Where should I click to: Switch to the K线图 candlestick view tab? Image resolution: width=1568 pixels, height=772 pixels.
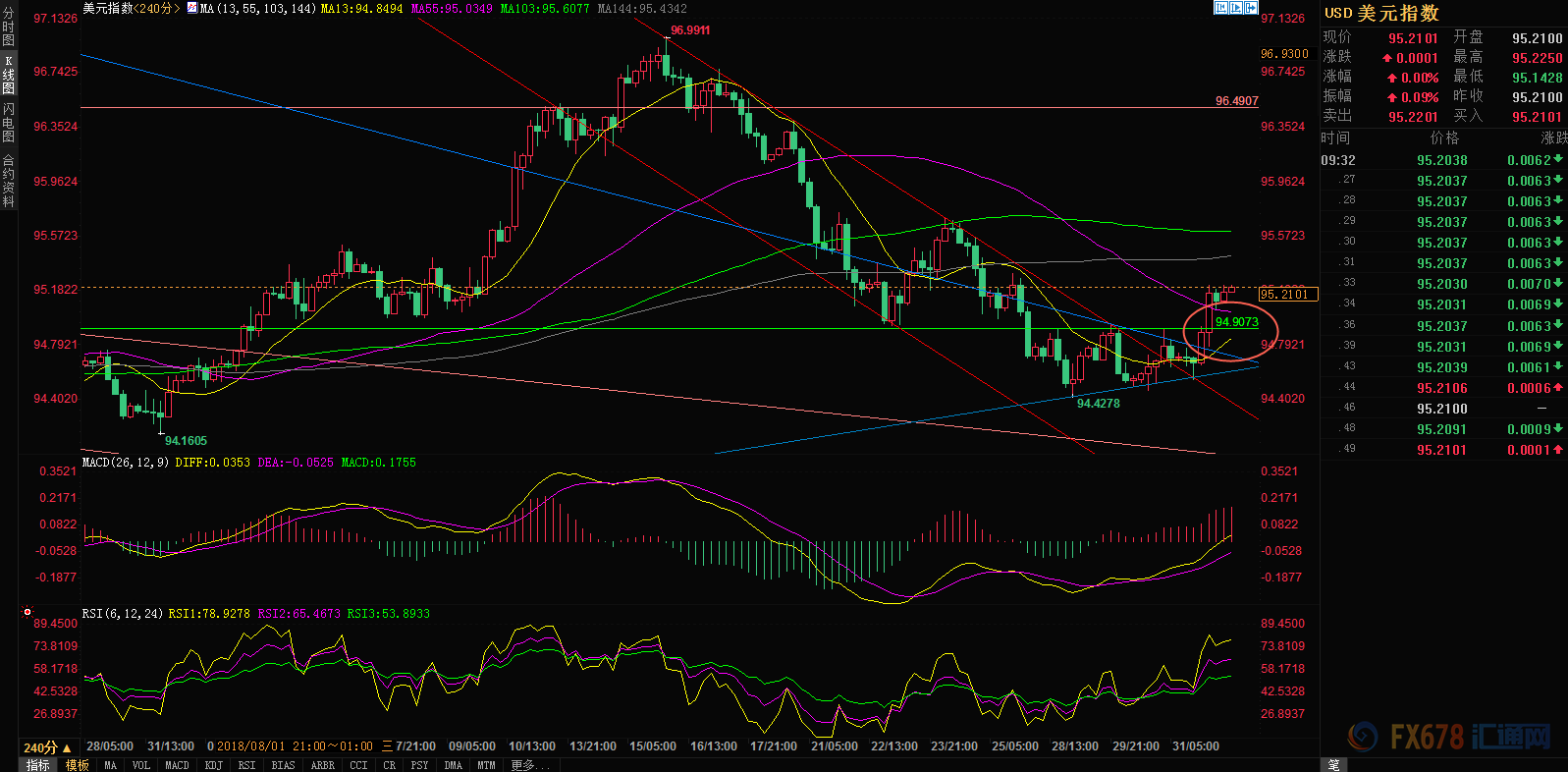coord(9,75)
